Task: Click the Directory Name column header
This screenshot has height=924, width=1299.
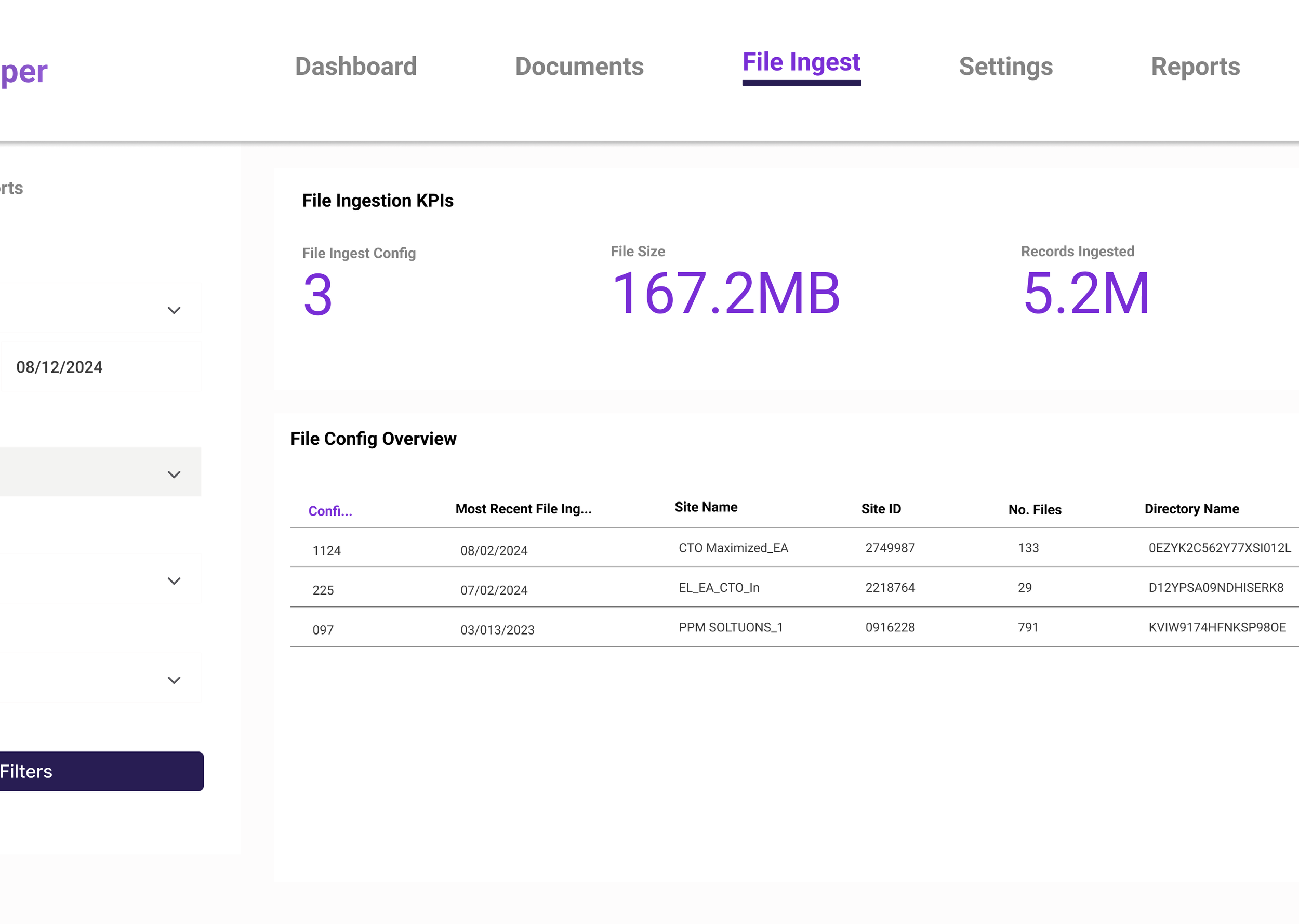Action: (1191, 509)
